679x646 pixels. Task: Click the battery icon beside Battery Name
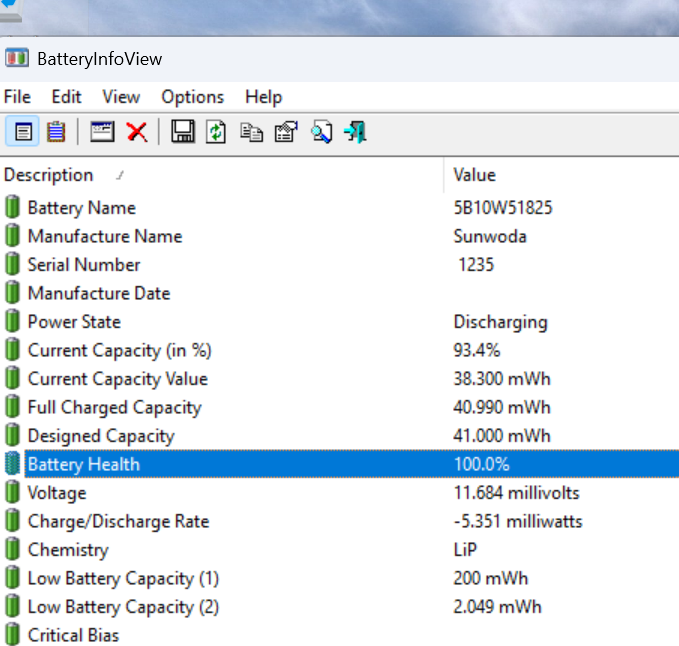pyautogui.click(x=13, y=207)
